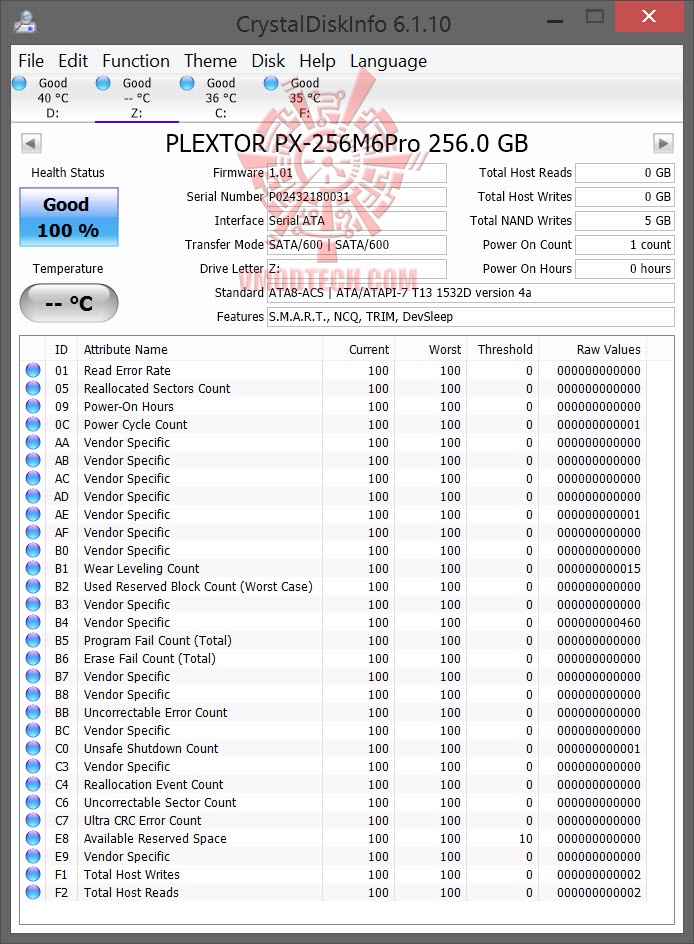This screenshot has width=694, height=944.
Task: Click the Firmware 1.01 field
Action: click(x=356, y=173)
